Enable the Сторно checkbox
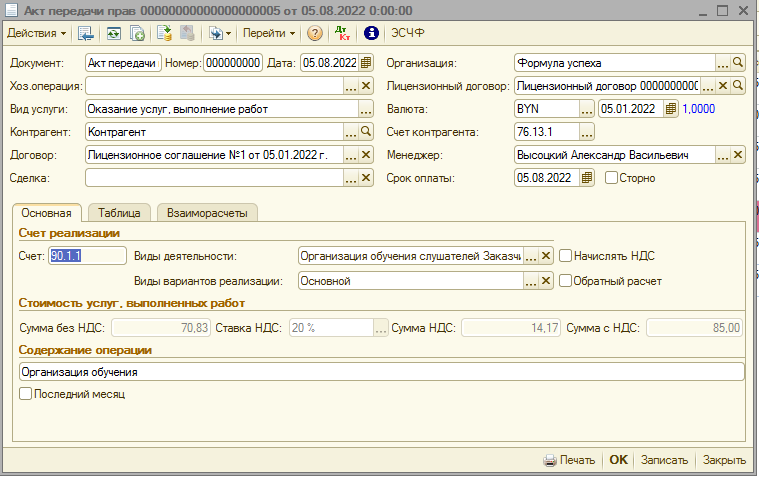This screenshot has width=759, height=478. (611, 178)
